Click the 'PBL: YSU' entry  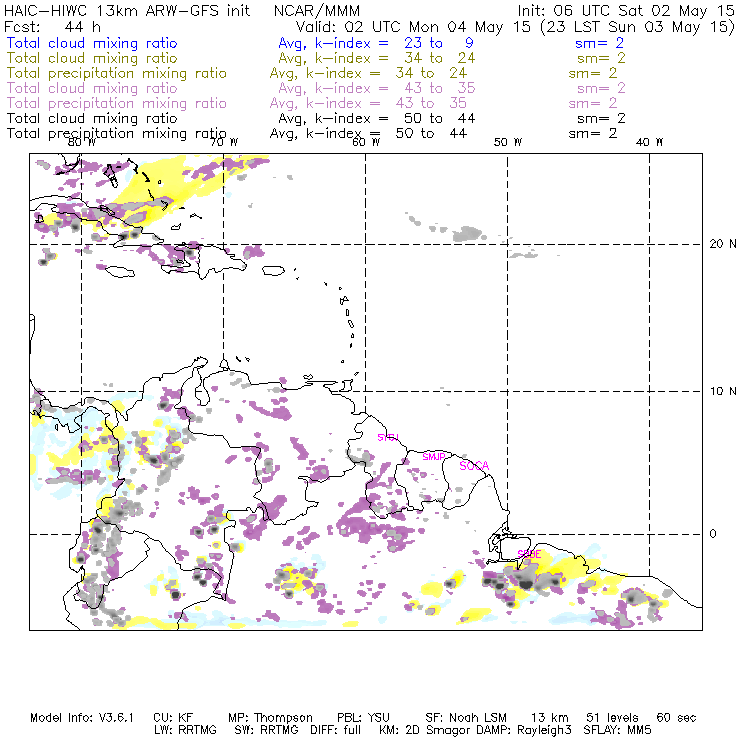[x=363, y=718]
